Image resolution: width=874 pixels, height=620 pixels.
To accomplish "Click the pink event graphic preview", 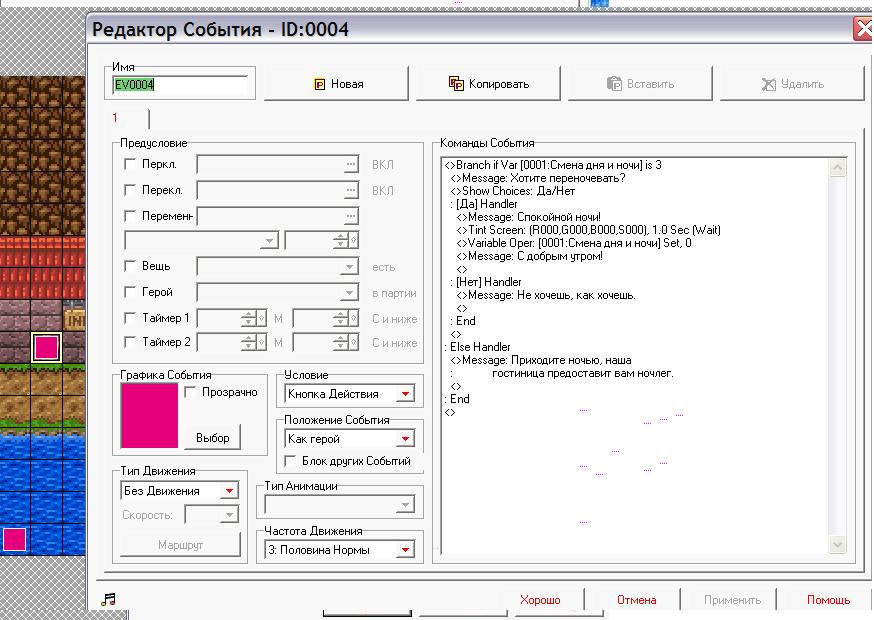I will pyautogui.click(x=149, y=416).
